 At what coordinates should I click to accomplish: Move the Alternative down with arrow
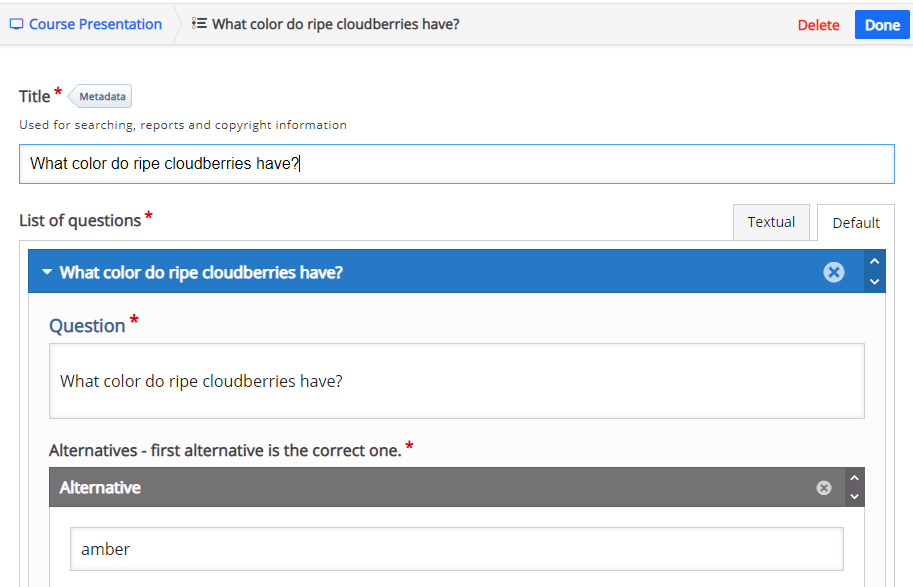click(x=854, y=497)
